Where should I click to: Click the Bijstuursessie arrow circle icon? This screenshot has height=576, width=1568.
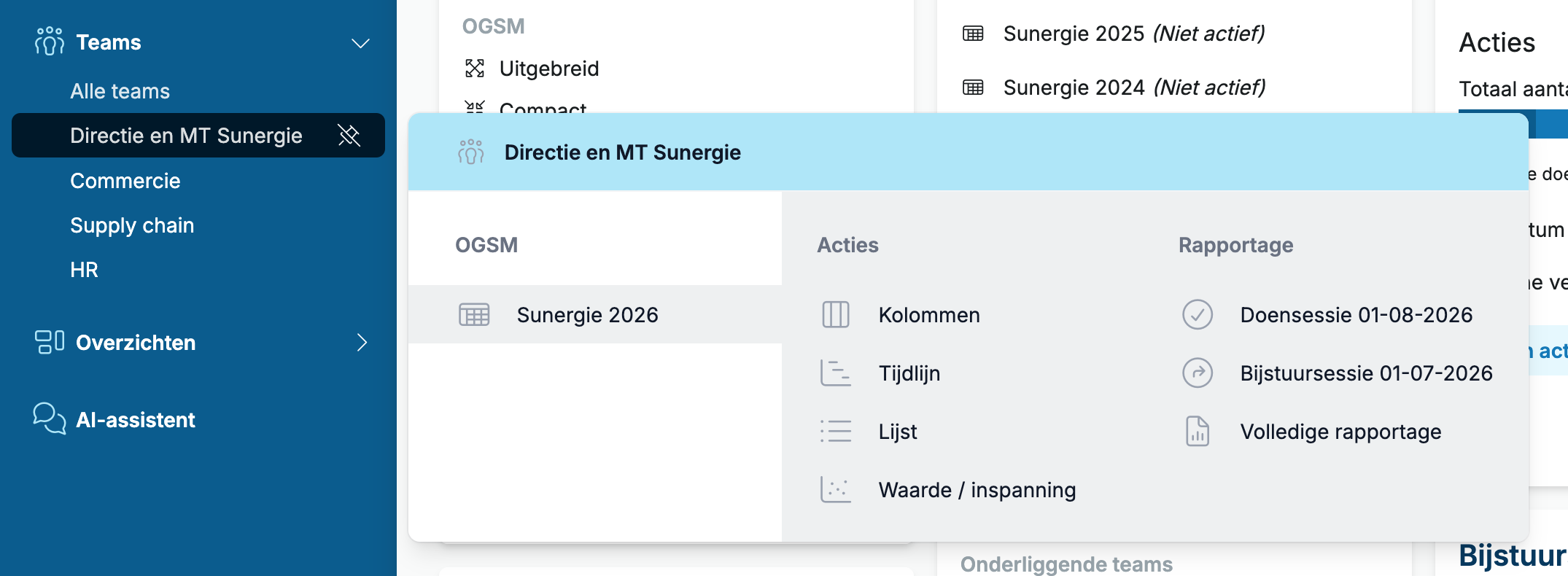click(1198, 373)
